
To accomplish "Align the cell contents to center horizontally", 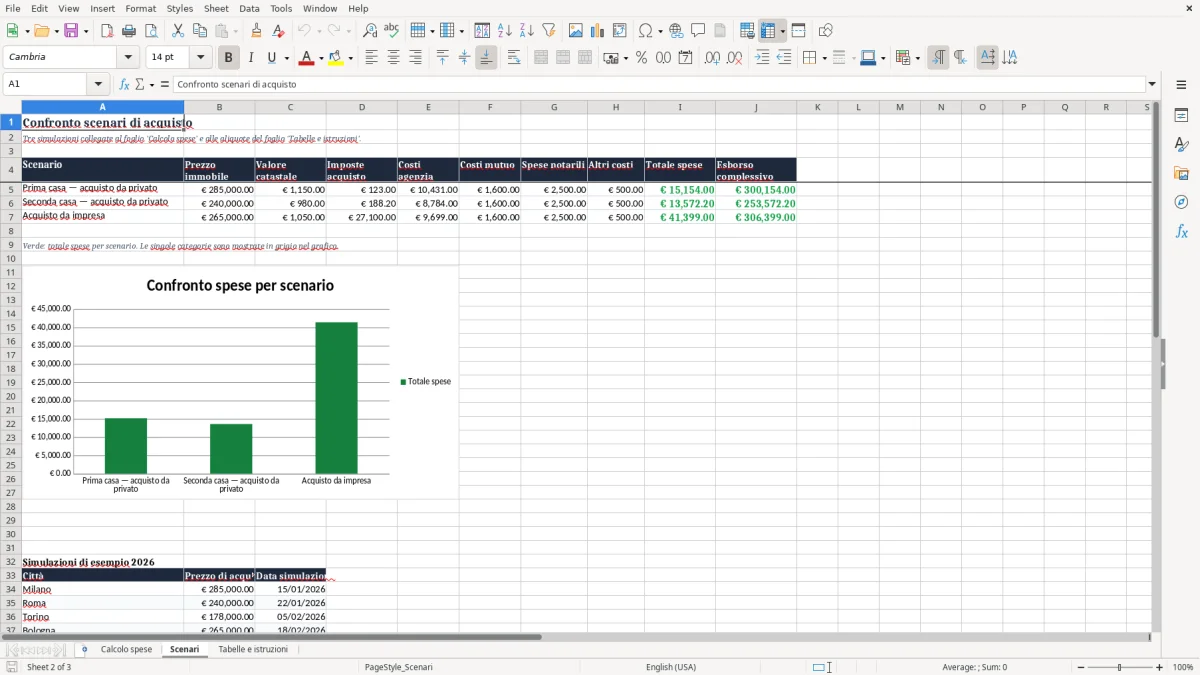I will 393,58.
